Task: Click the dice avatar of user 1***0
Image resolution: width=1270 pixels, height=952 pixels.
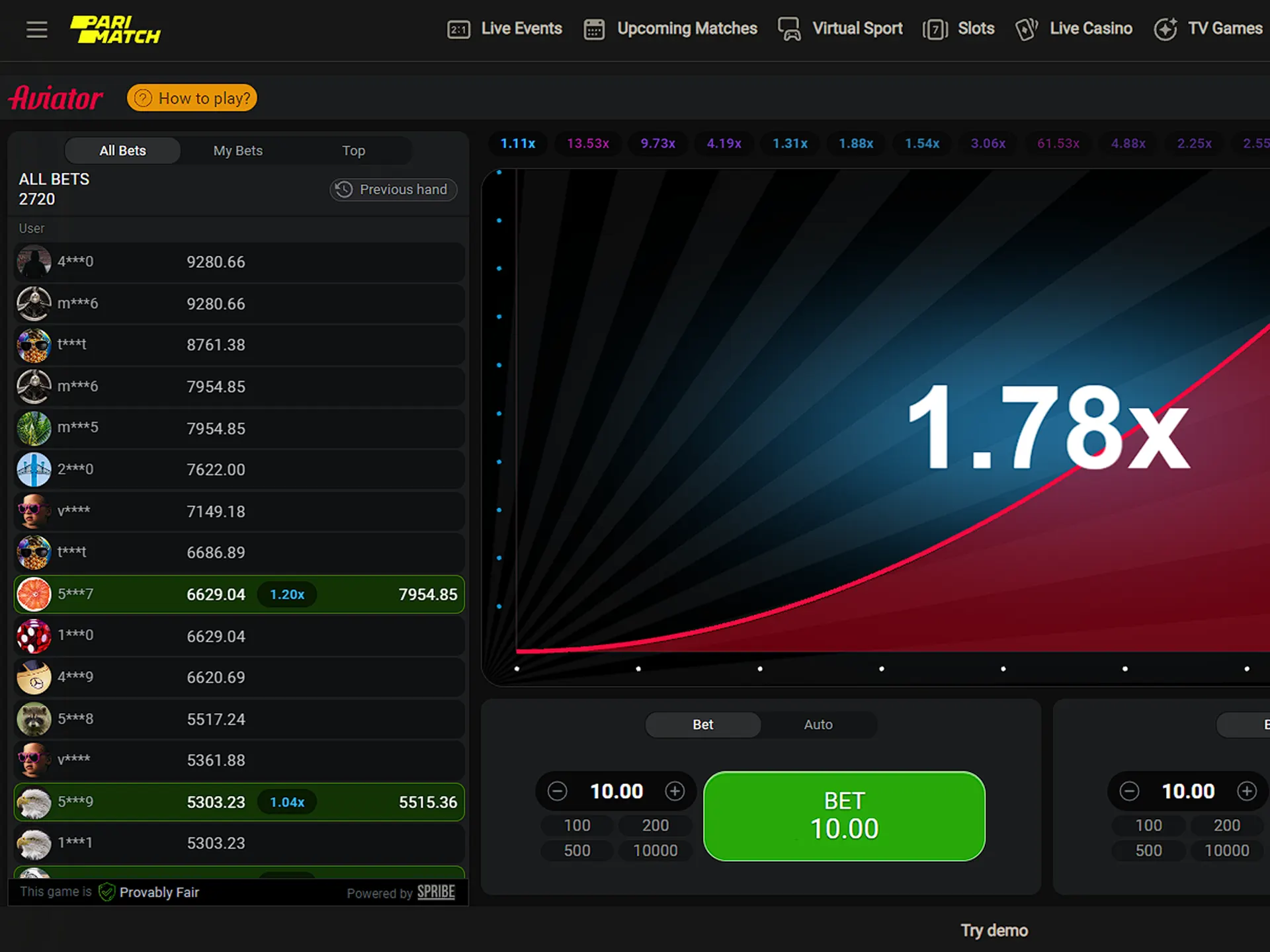Action: tap(34, 635)
